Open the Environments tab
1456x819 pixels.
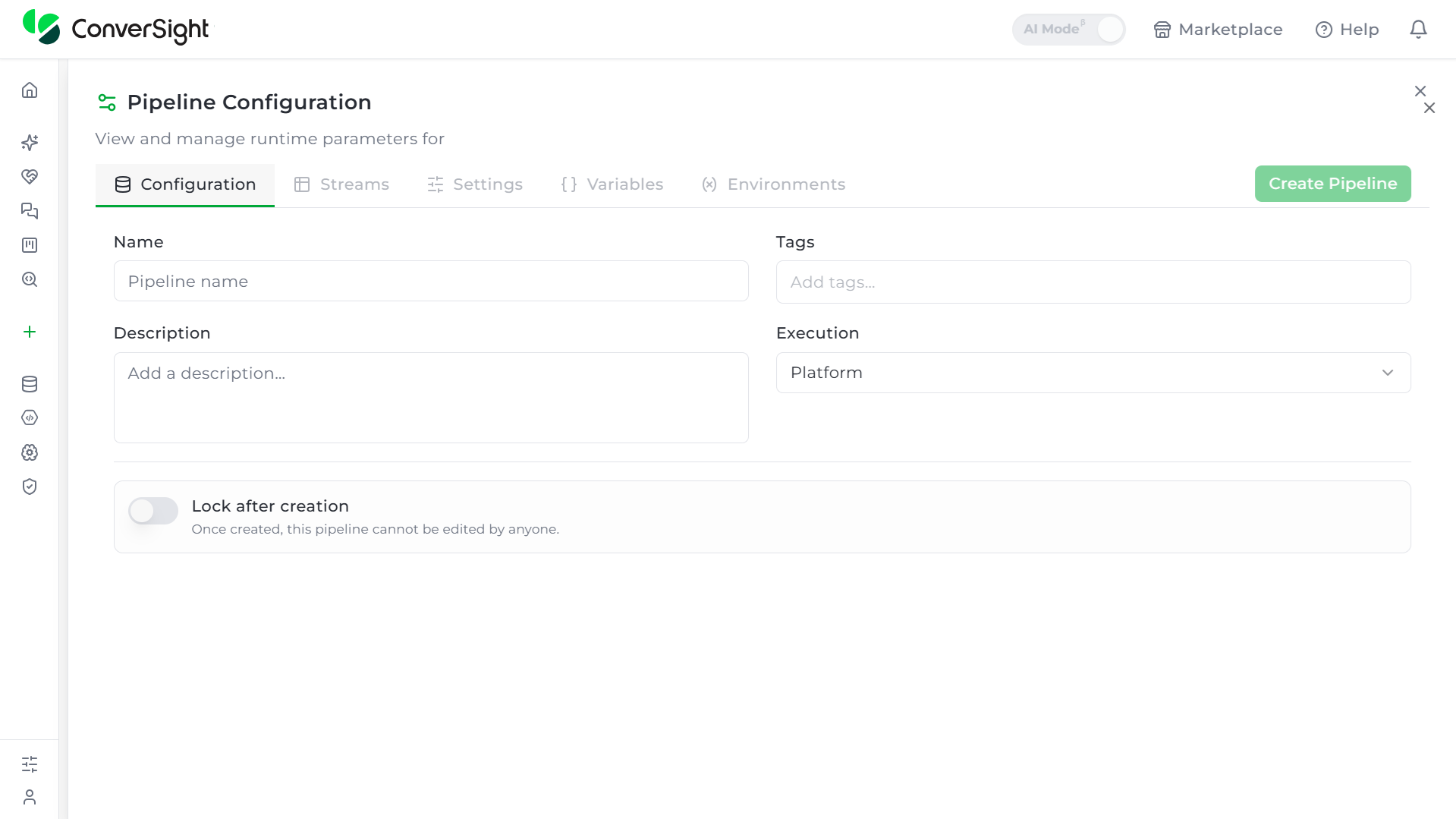click(x=773, y=184)
